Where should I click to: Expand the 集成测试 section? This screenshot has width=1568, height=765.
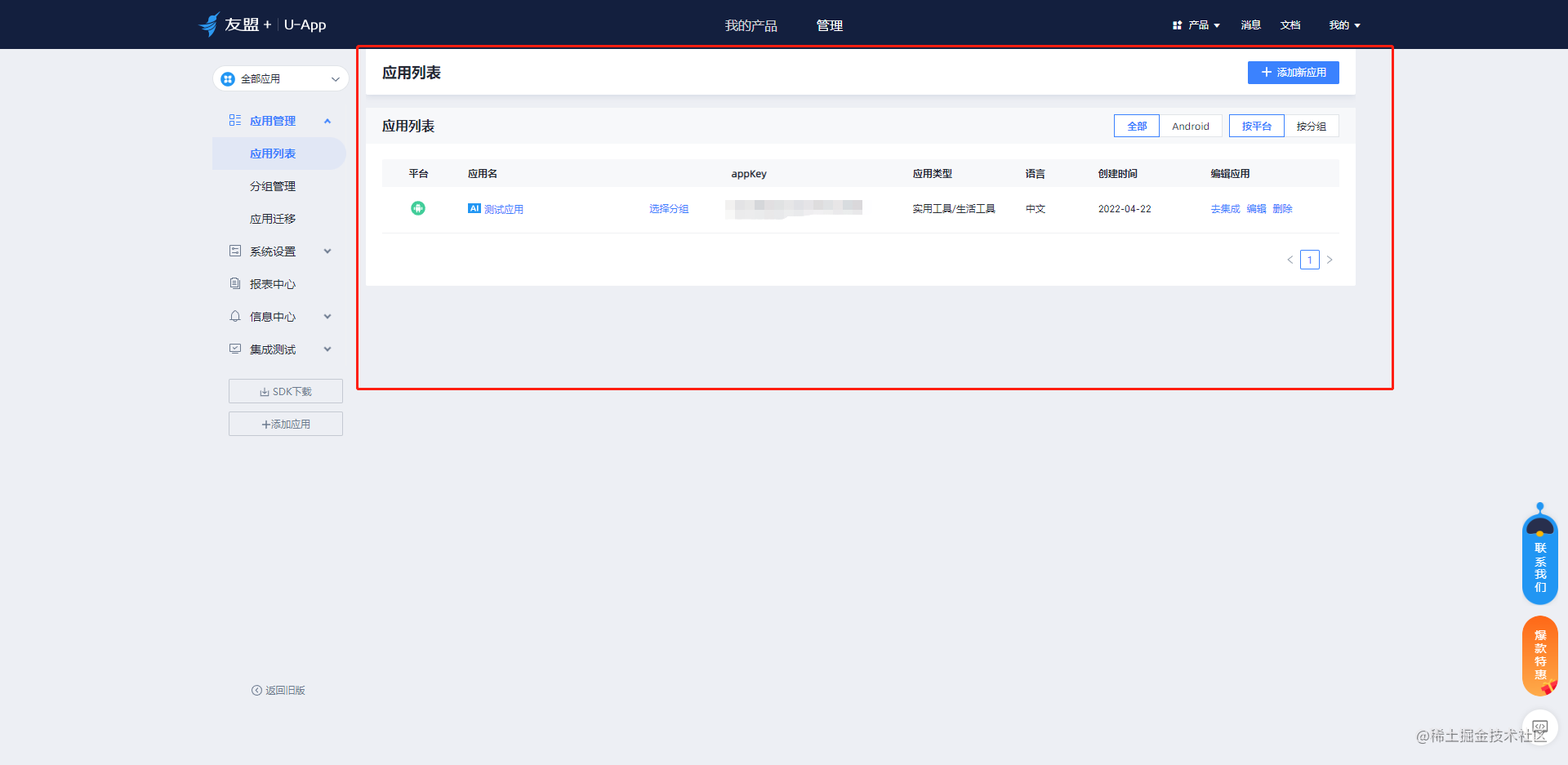click(327, 349)
